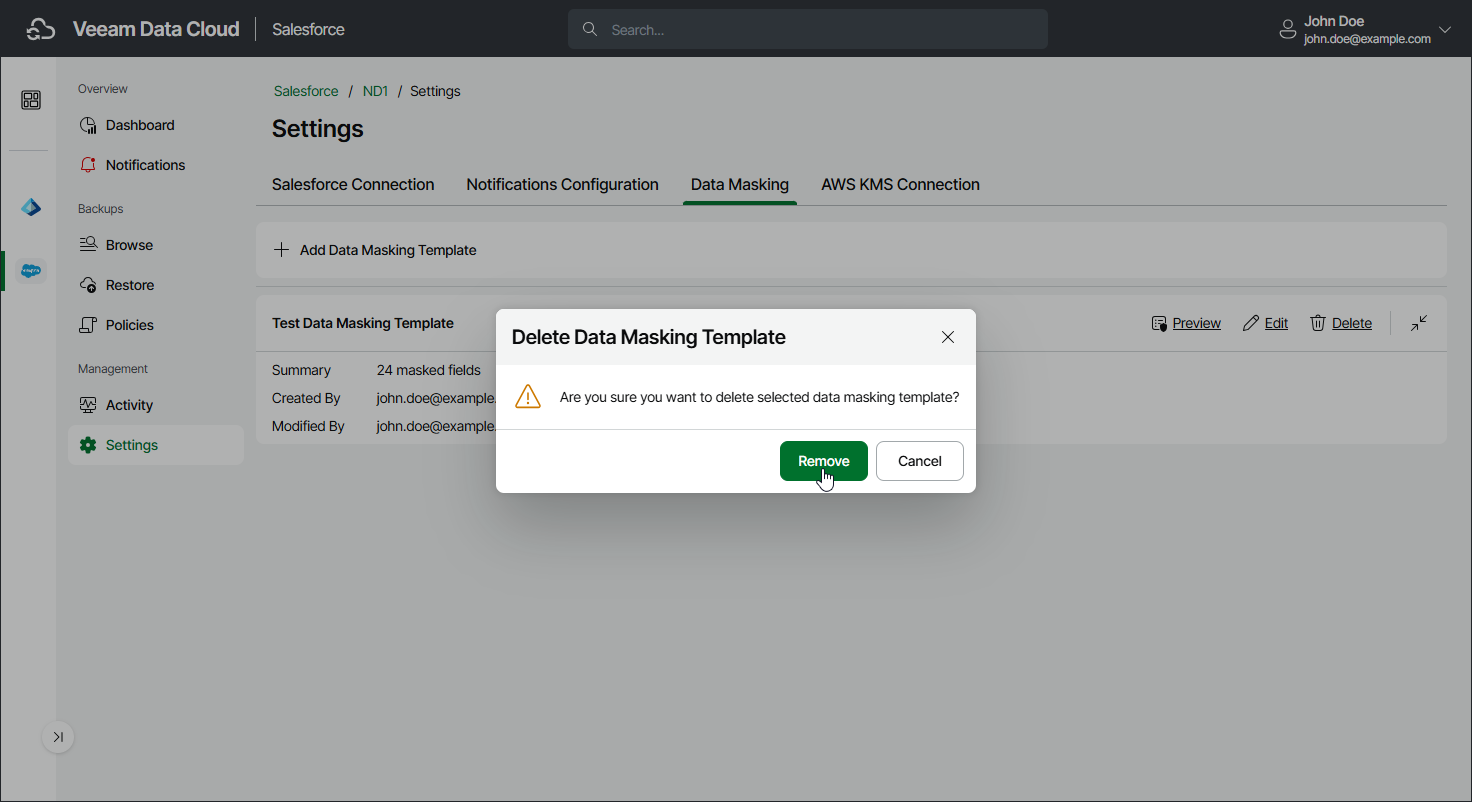1472x802 pixels.
Task: Click the user avatar icon
Action: click(1288, 30)
